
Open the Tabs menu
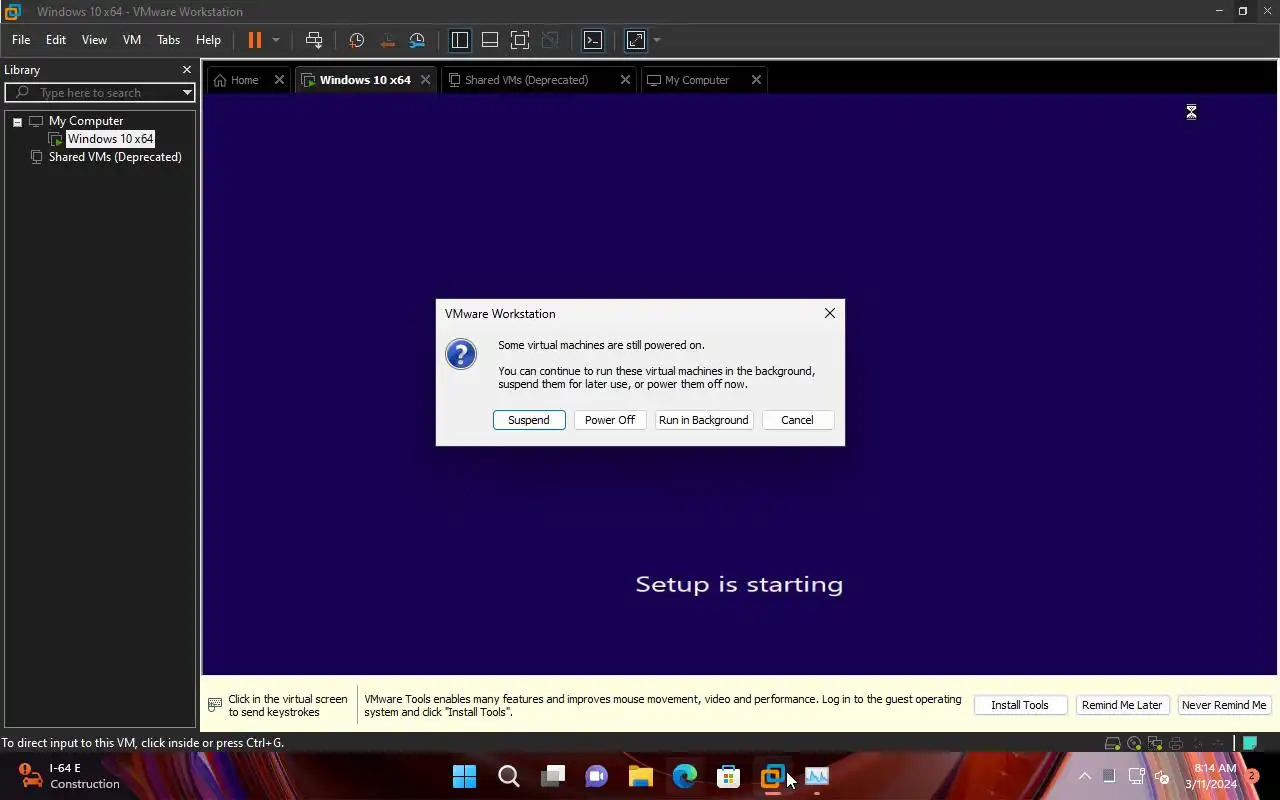click(169, 40)
